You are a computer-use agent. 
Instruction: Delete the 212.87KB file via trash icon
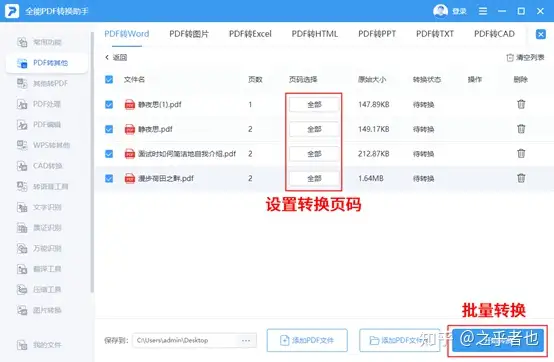click(x=521, y=154)
